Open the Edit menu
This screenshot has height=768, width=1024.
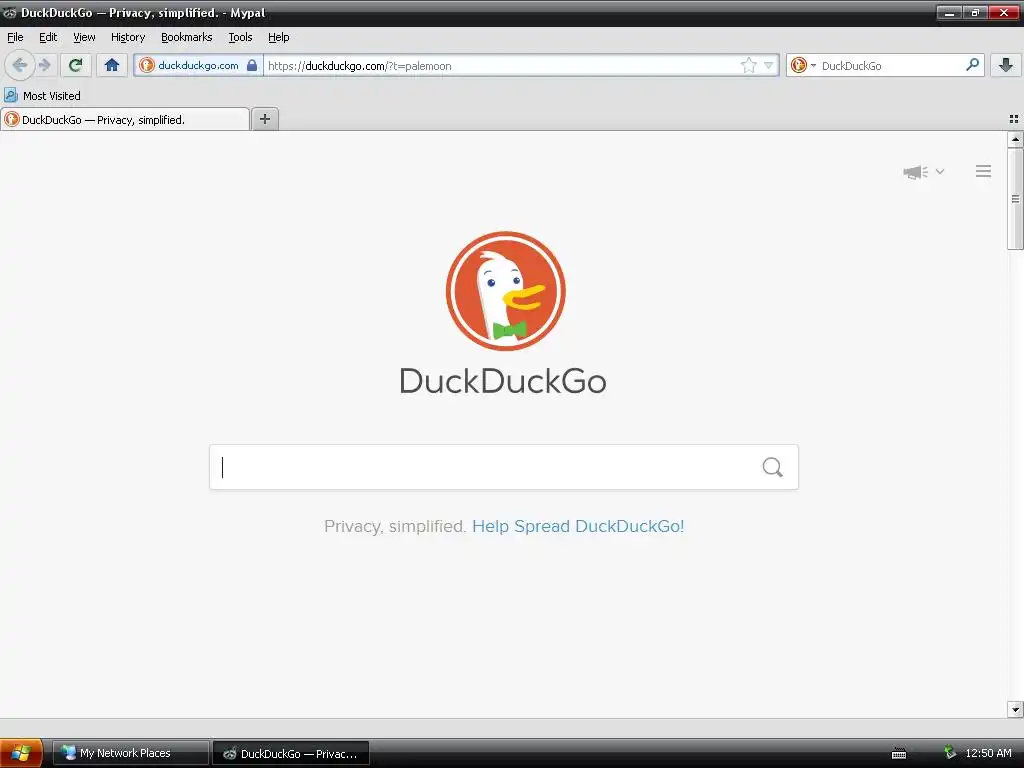point(48,37)
